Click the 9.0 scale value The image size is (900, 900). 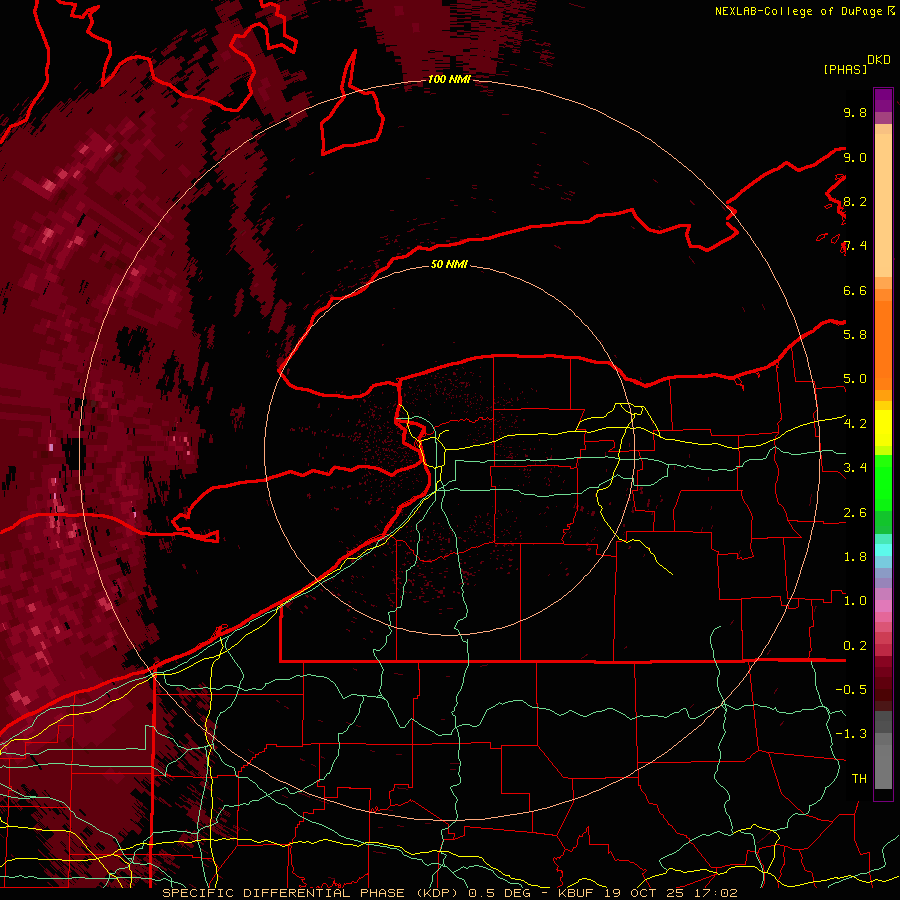click(x=855, y=157)
